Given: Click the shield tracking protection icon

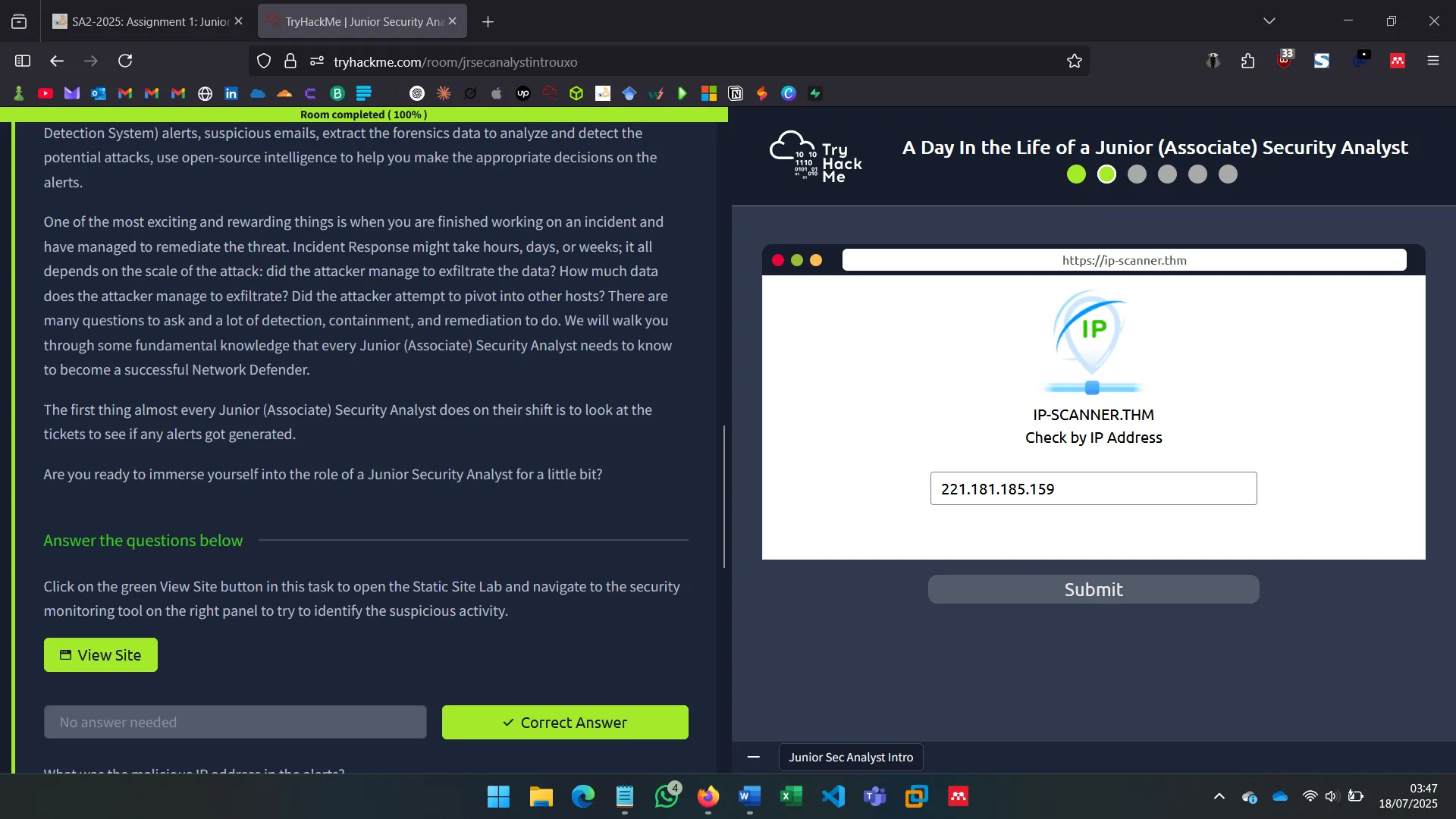Looking at the screenshot, I should tap(263, 61).
